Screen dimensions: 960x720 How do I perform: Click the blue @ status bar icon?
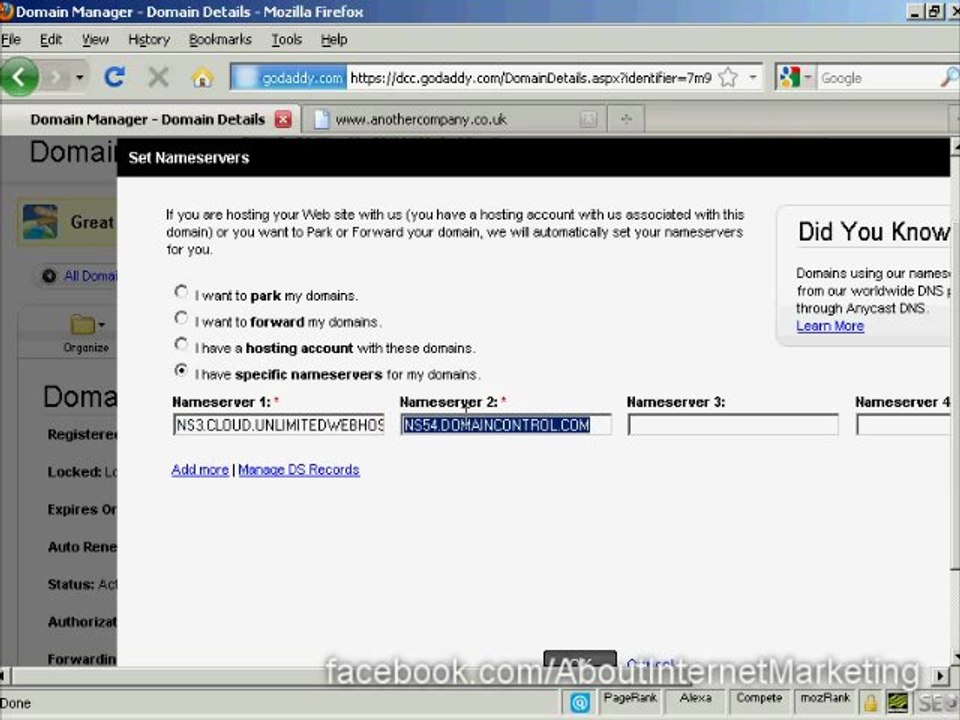pos(580,703)
